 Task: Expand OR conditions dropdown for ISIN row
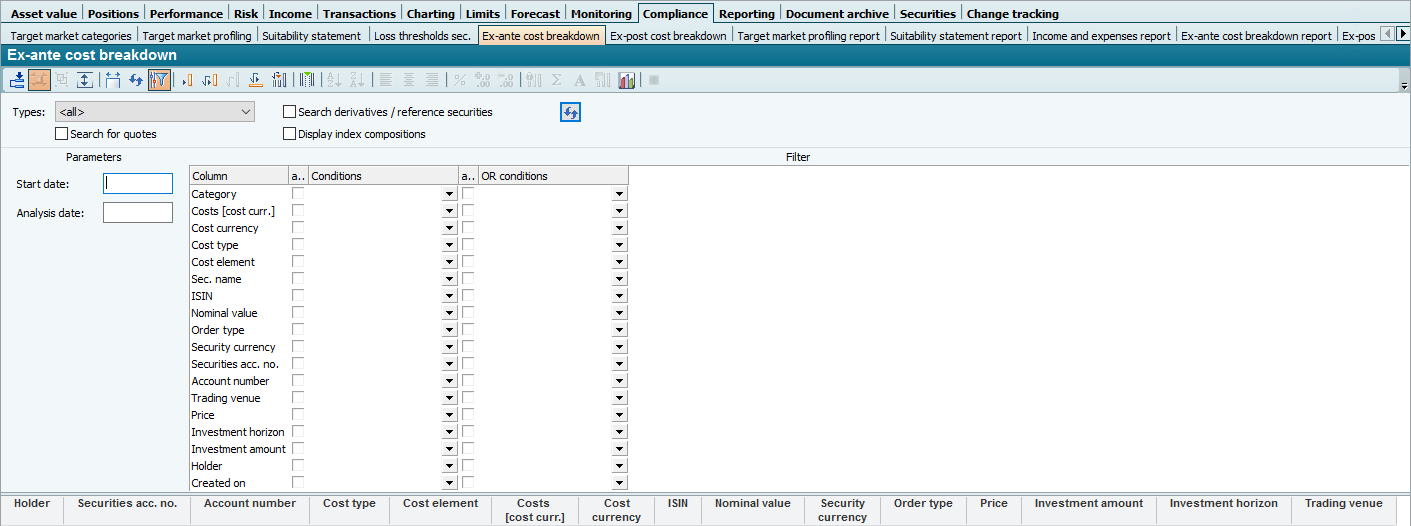pos(619,297)
